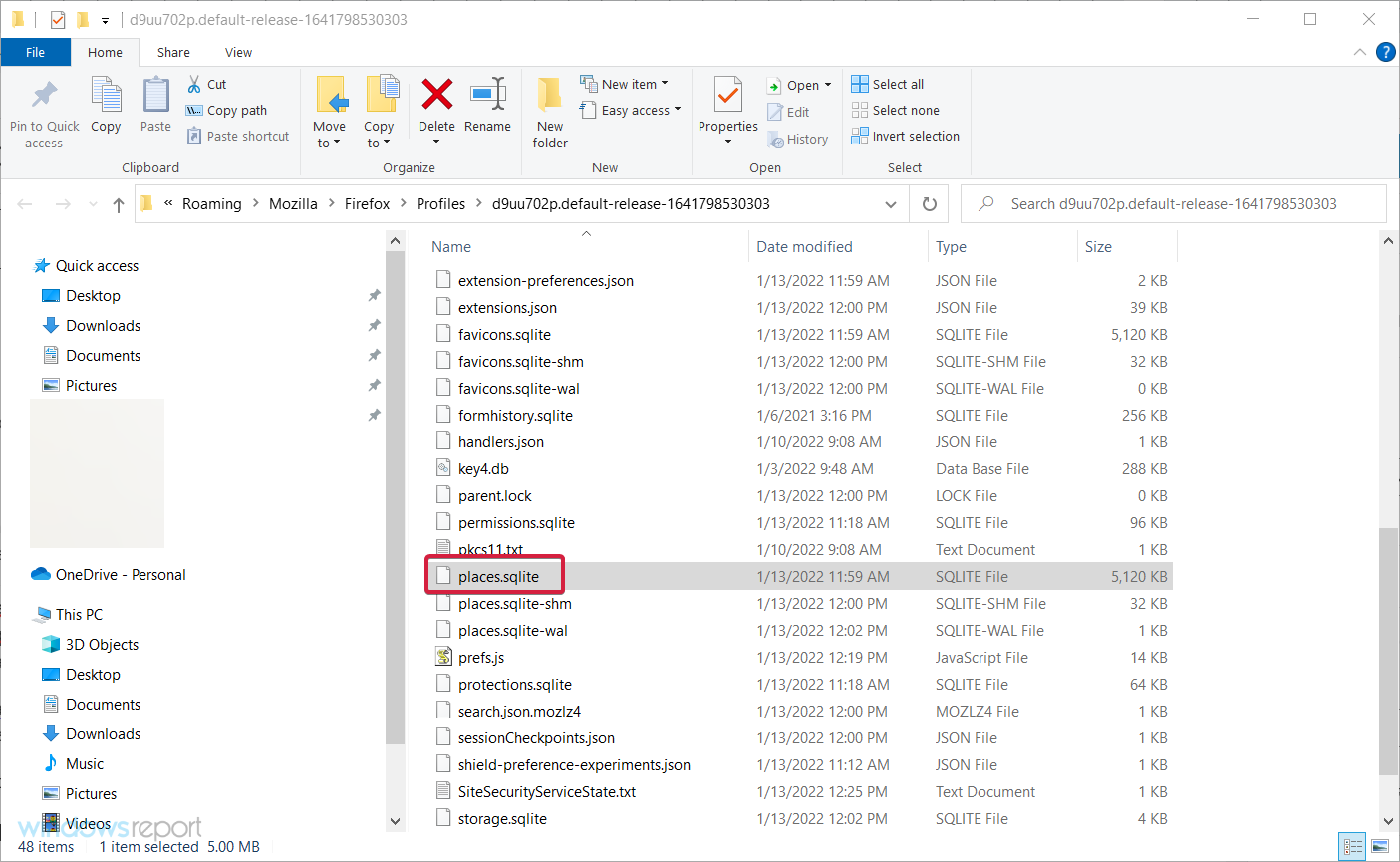Sort by Date modified column

click(804, 247)
